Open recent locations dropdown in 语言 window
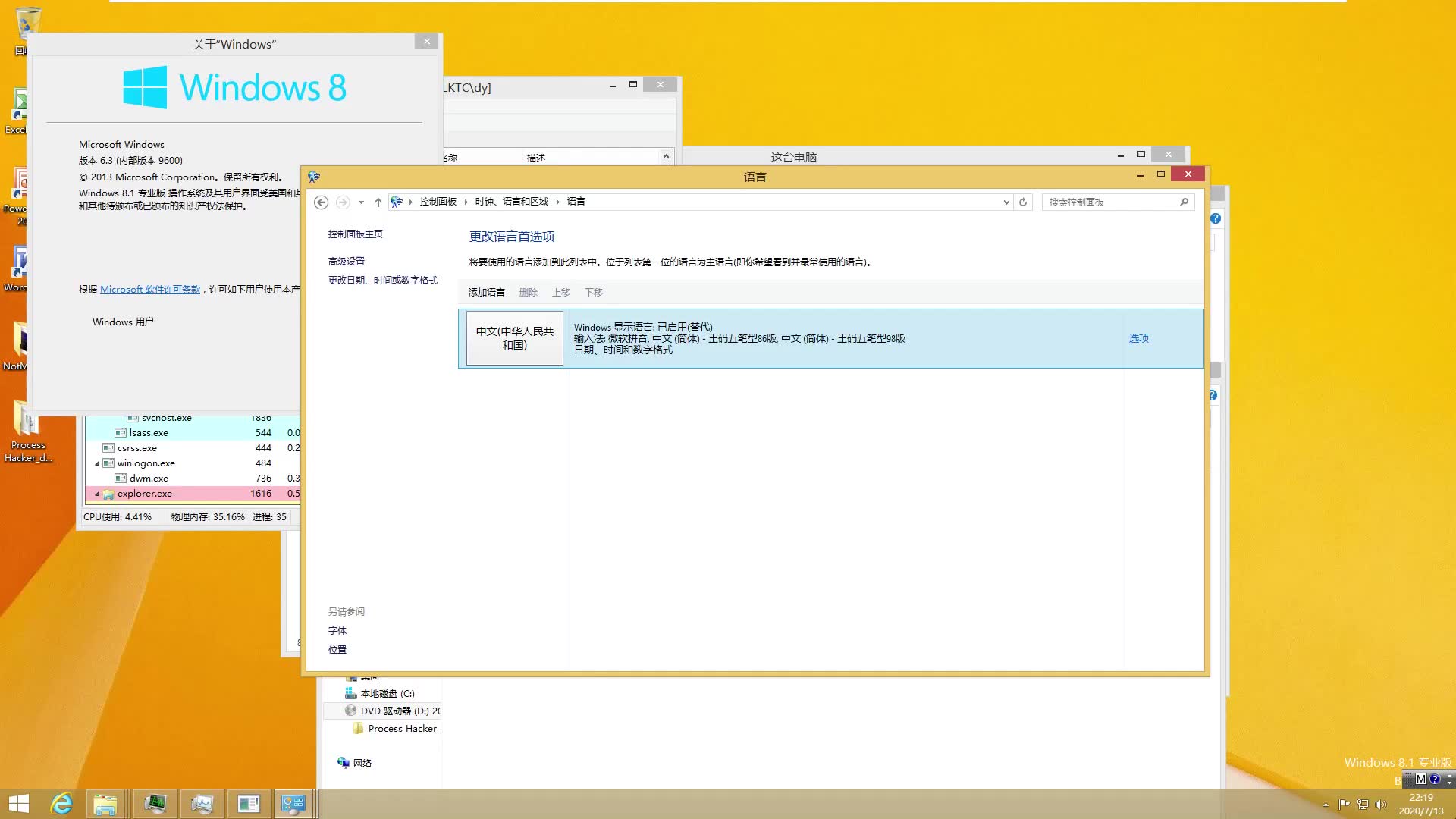This screenshot has height=819, width=1456. pyautogui.click(x=361, y=202)
